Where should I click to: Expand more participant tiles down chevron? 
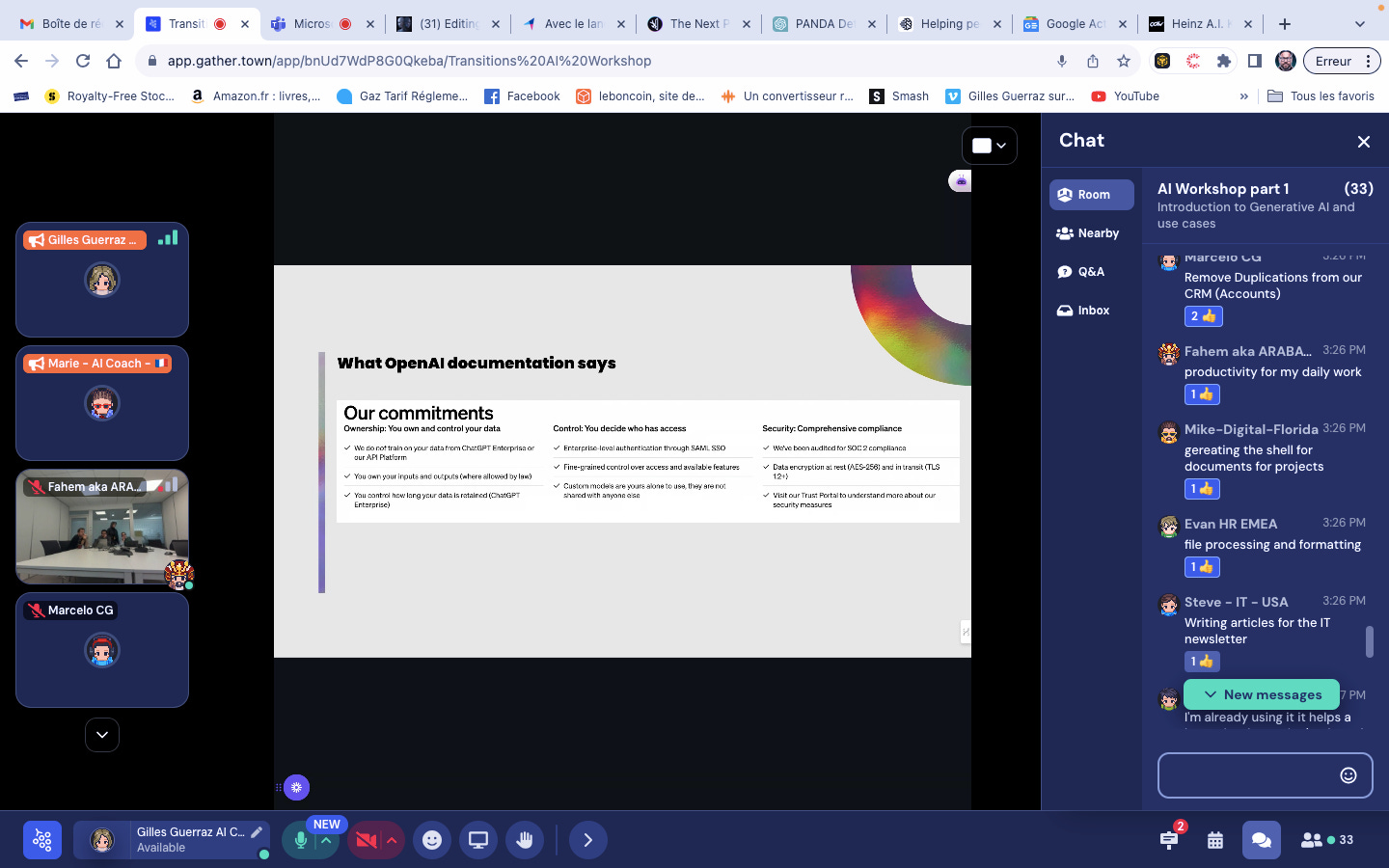[x=102, y=735]
